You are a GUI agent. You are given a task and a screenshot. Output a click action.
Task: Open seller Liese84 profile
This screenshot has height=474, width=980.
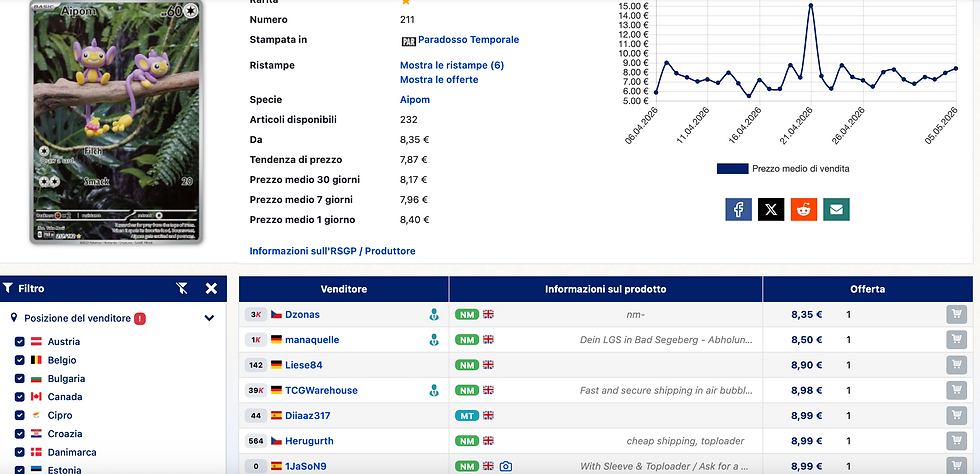[x=304, y=365]
